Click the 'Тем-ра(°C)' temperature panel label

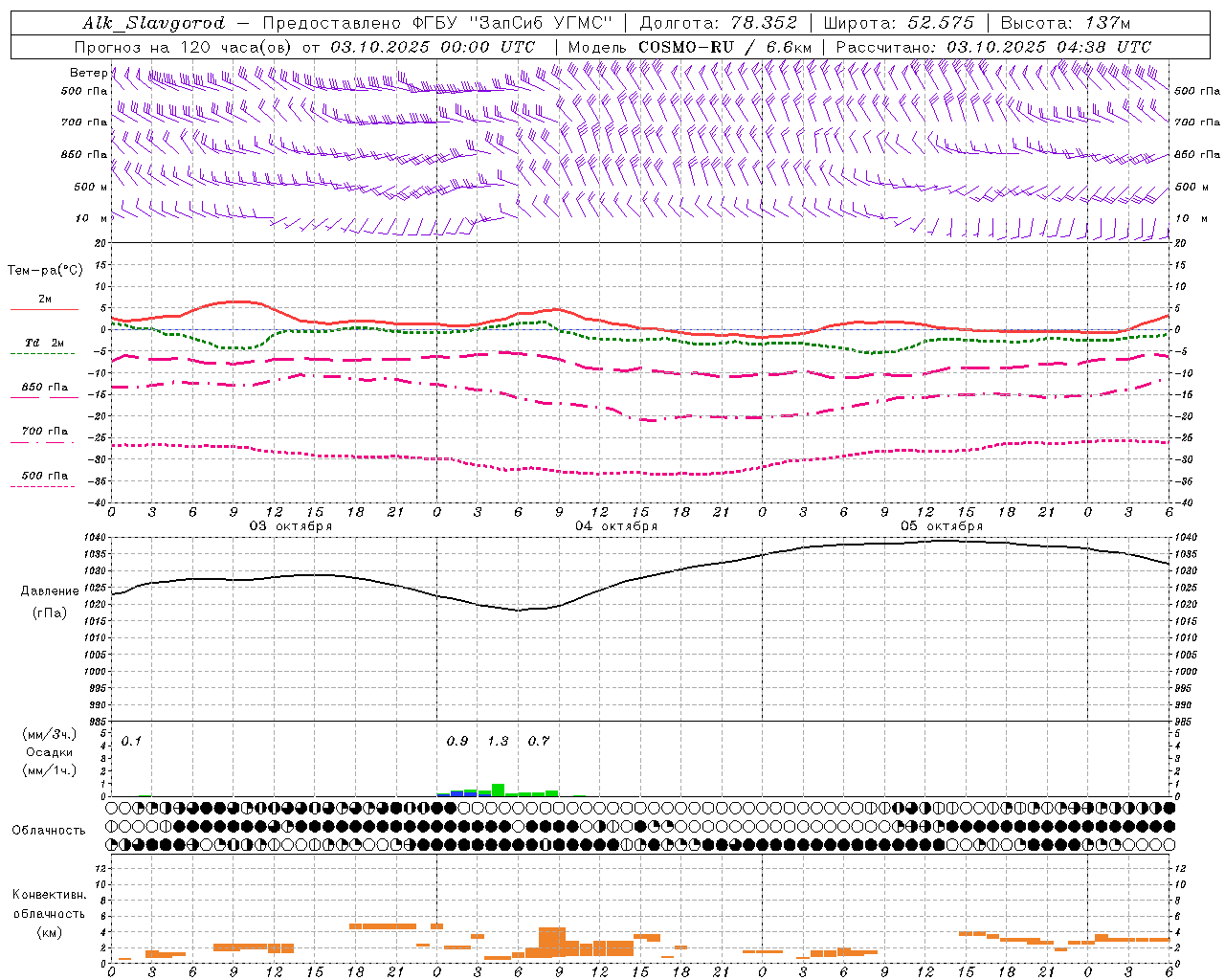[x=45, y=271]
